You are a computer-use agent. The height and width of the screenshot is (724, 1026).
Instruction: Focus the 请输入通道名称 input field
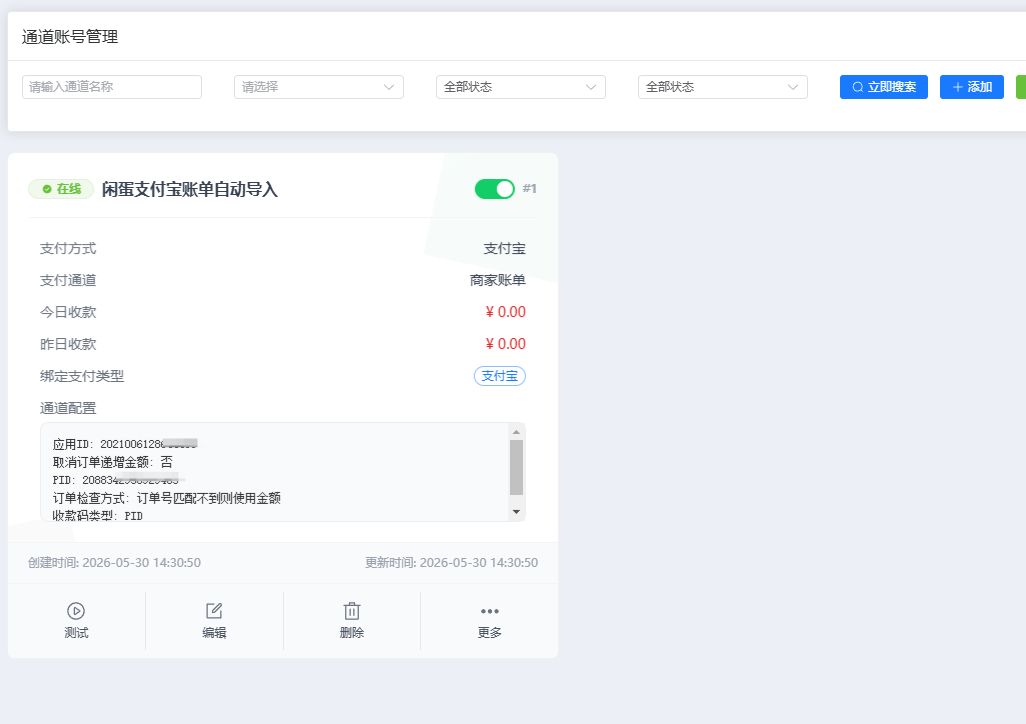click(112, 87)
